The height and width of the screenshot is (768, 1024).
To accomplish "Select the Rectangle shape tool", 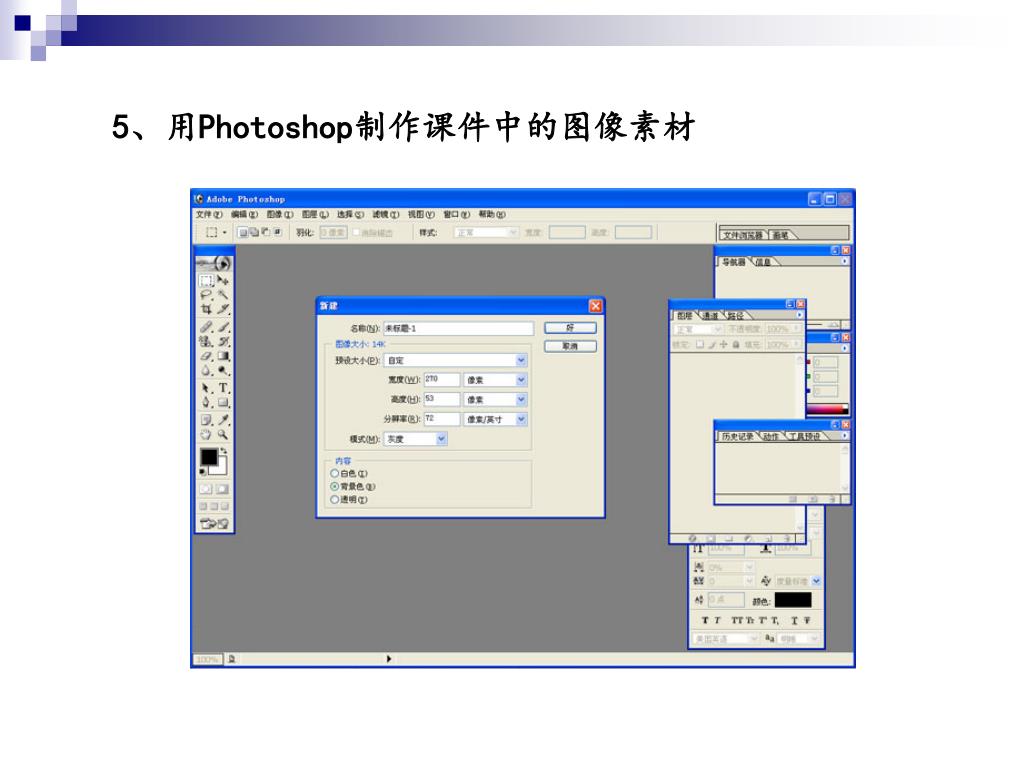I will pos(223,402).
